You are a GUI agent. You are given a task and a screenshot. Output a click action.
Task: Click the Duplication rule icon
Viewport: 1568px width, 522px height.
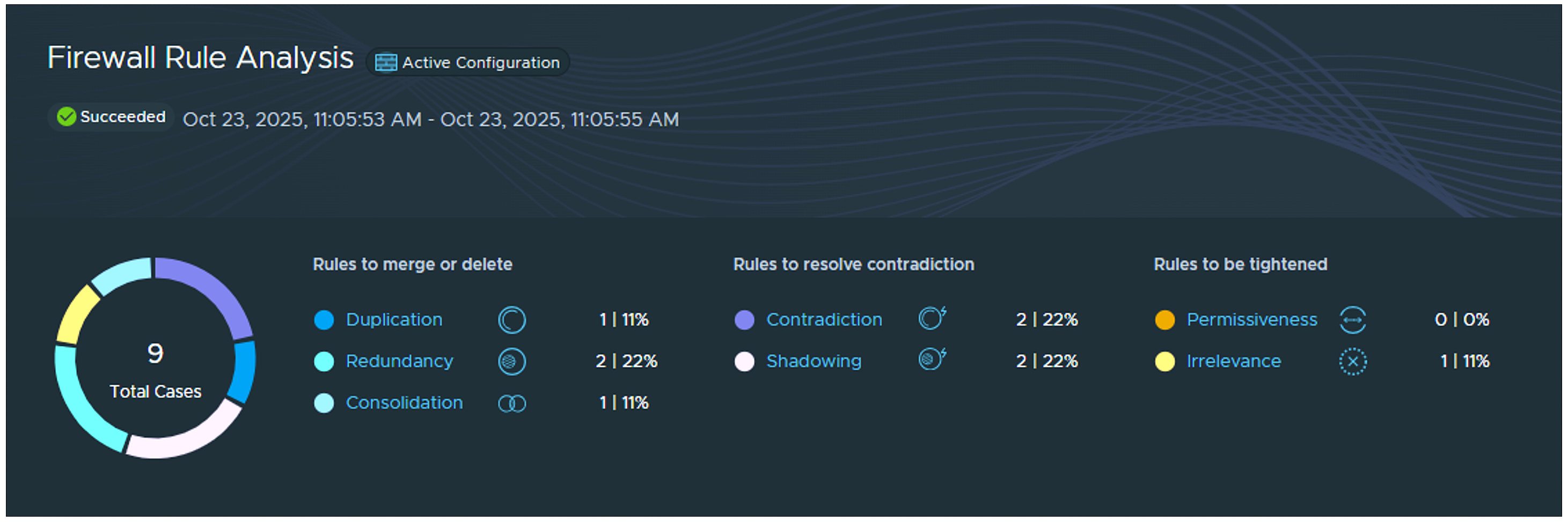coord(511,320)
